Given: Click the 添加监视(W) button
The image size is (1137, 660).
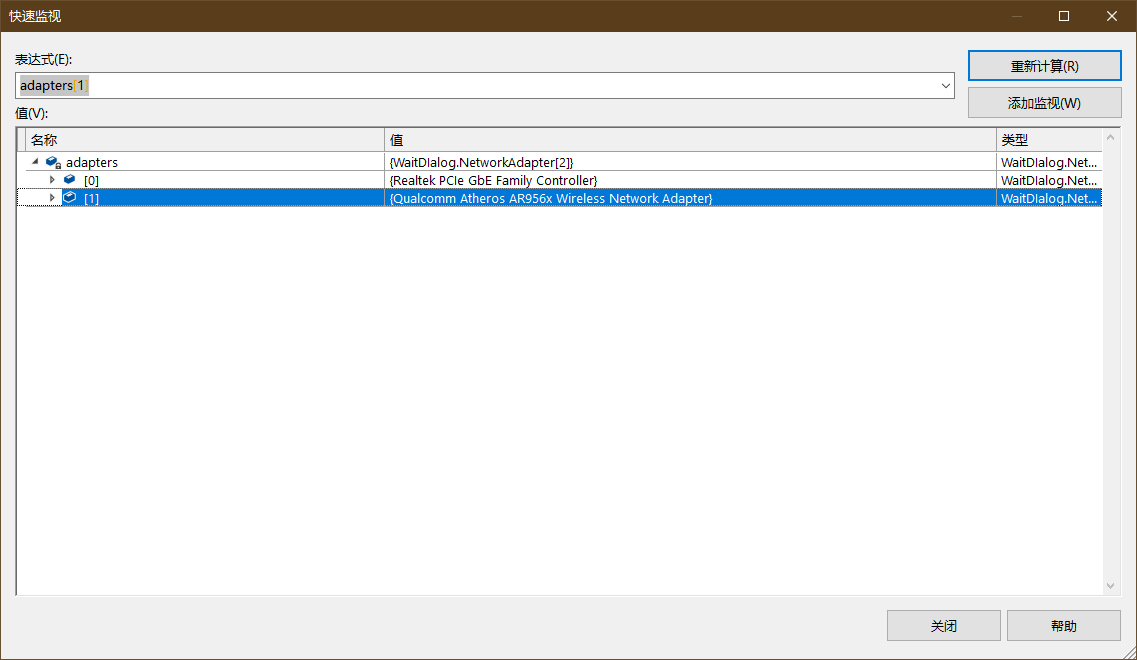Looking at the screenshot, I should point(1044,103).
